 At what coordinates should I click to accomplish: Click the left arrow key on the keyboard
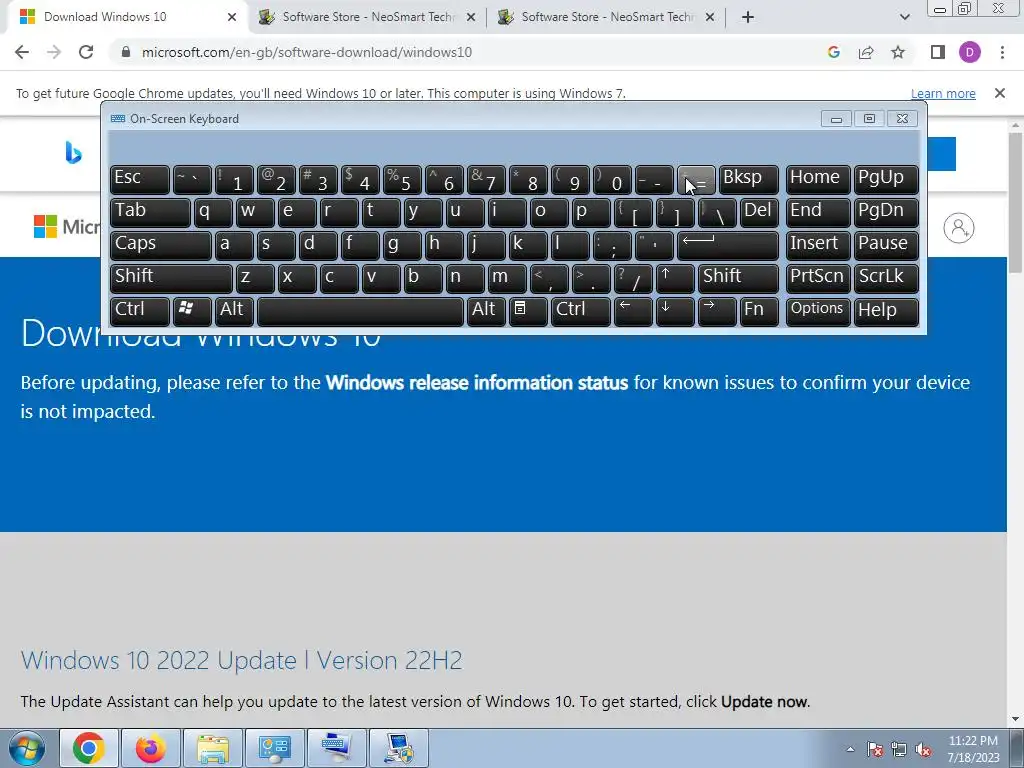tap(633, 311)
